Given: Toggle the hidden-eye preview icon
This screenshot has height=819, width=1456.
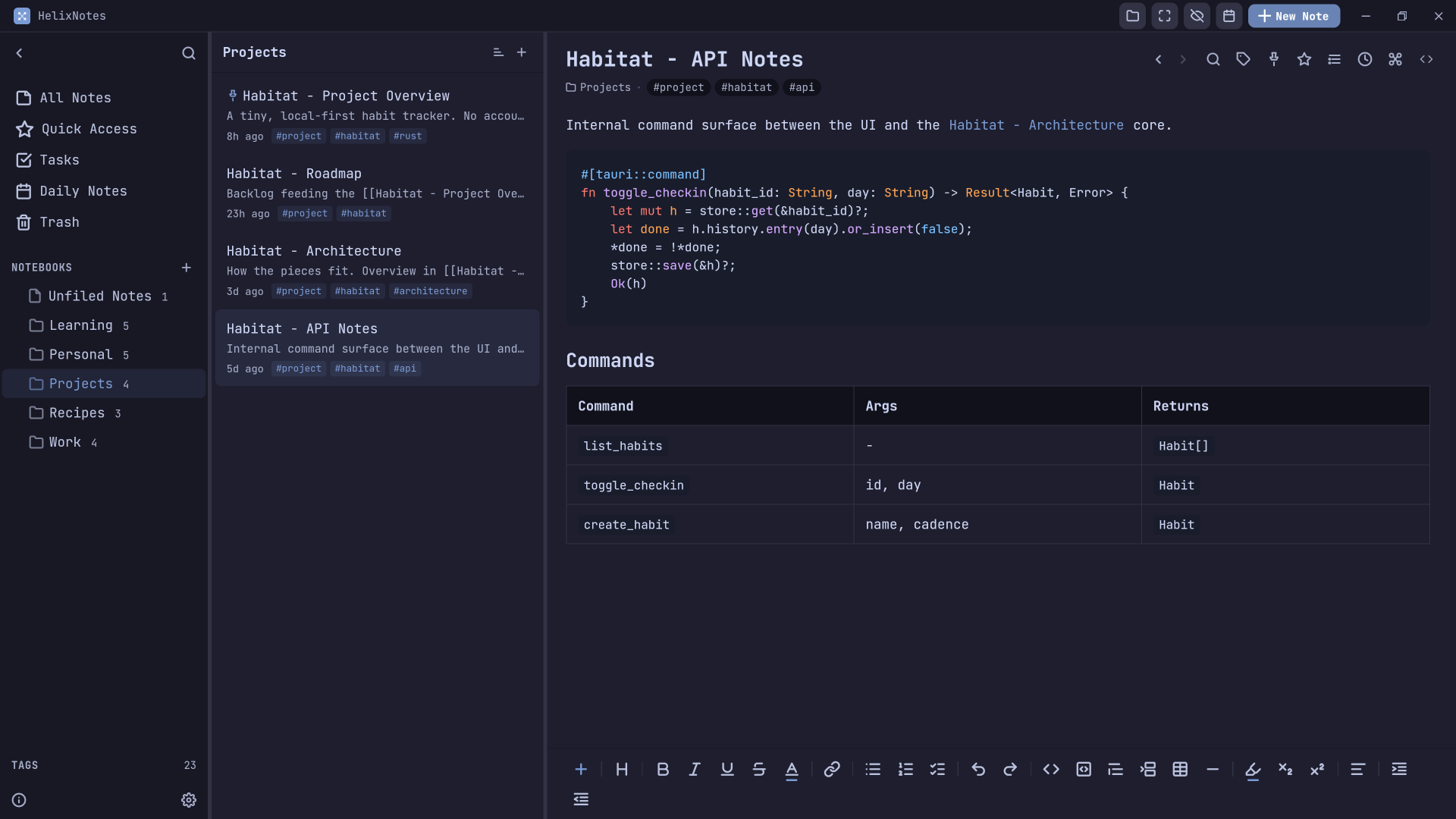Looking at the screenshot, I should pos(1197,16).
